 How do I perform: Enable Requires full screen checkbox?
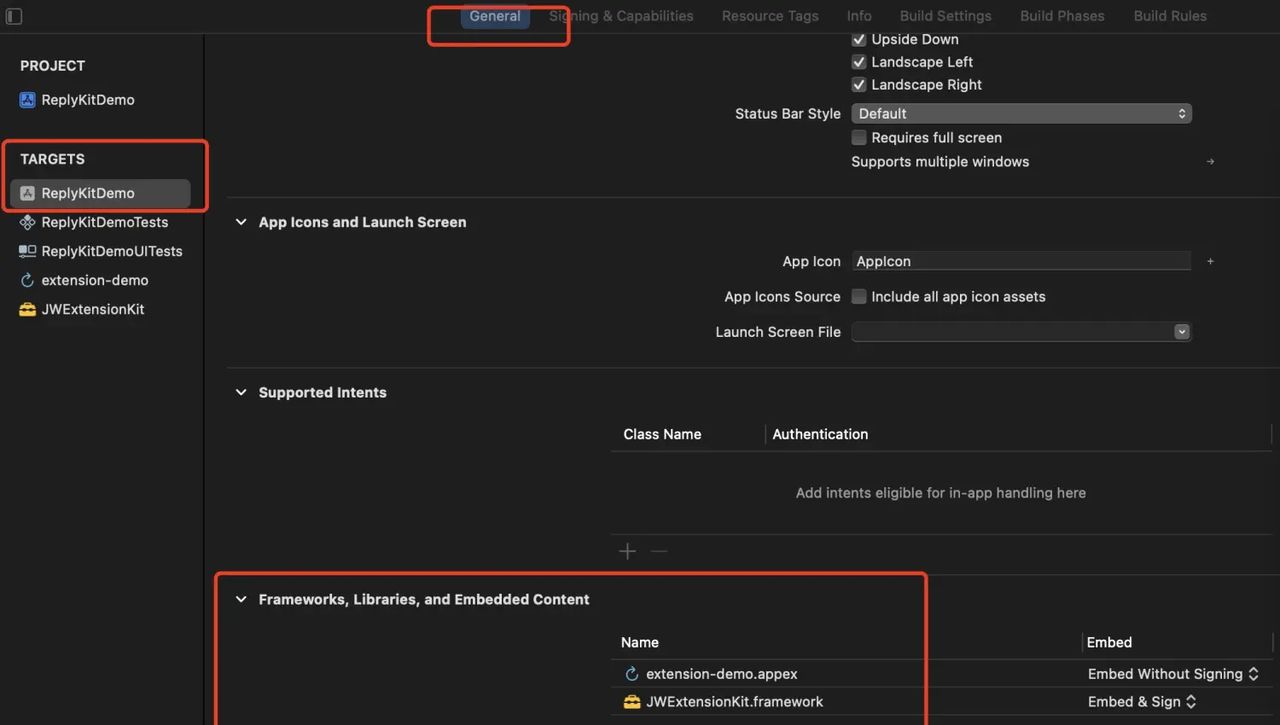click(858, 138)
